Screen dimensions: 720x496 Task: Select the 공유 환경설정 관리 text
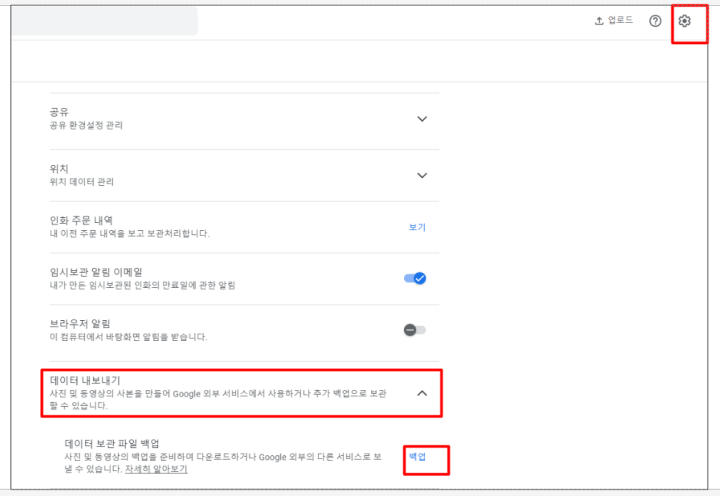86,125
